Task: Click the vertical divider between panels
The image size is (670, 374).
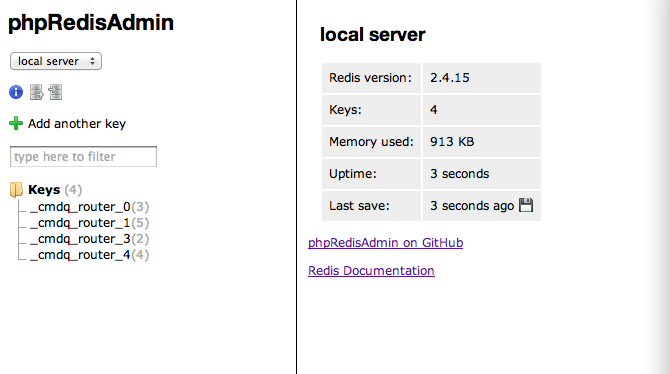Action: pyautogui.click(x=296, y=187)
